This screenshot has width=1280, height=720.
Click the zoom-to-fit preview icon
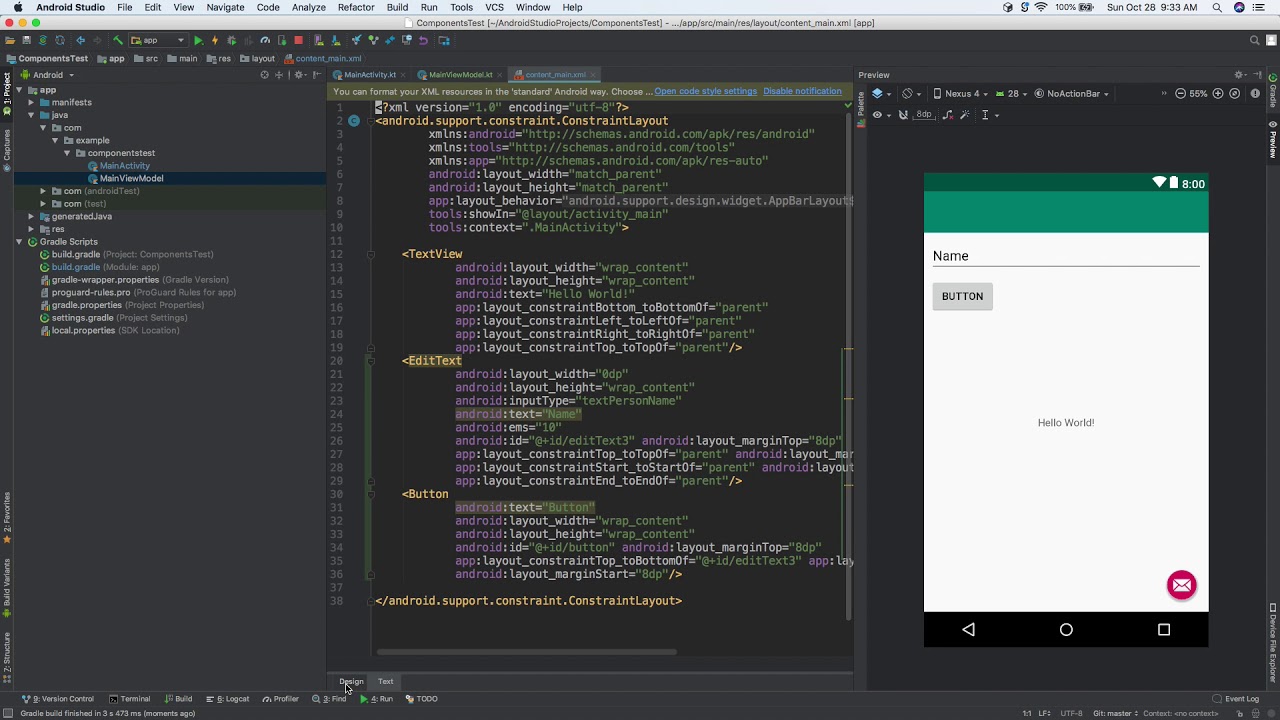(x=1235, y=93)
